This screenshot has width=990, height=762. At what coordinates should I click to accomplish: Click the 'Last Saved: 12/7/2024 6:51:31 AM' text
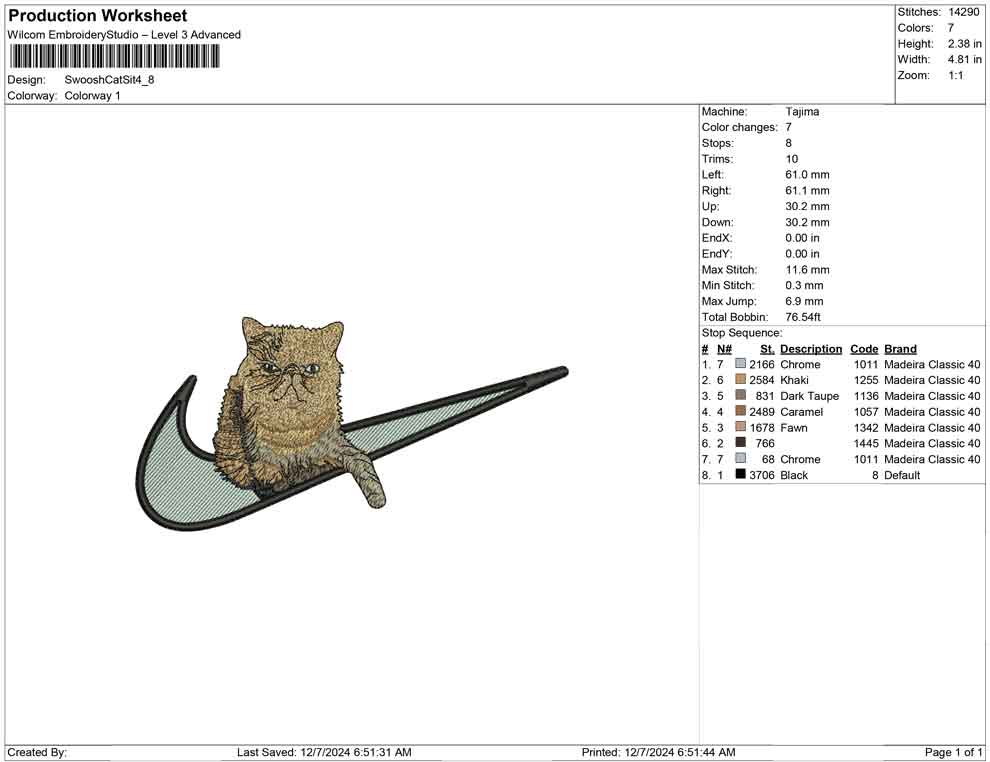click(324, 752)
